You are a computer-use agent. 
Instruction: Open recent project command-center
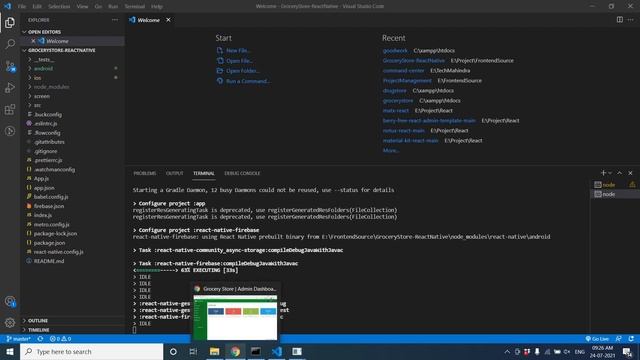[x=403, y=71]
